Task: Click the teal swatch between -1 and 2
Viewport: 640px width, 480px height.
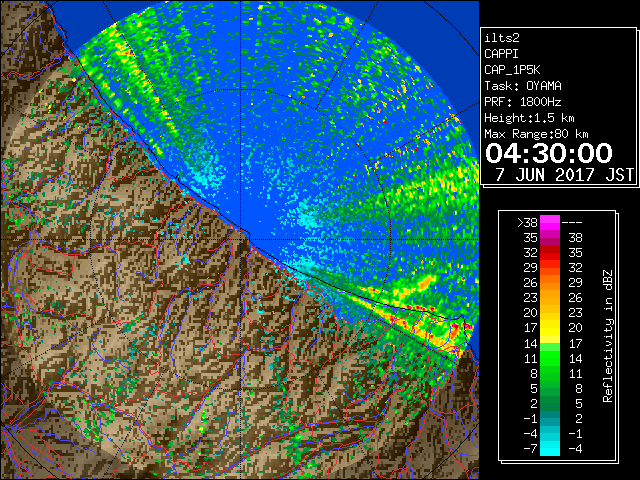Action: (x=550, y=418)
